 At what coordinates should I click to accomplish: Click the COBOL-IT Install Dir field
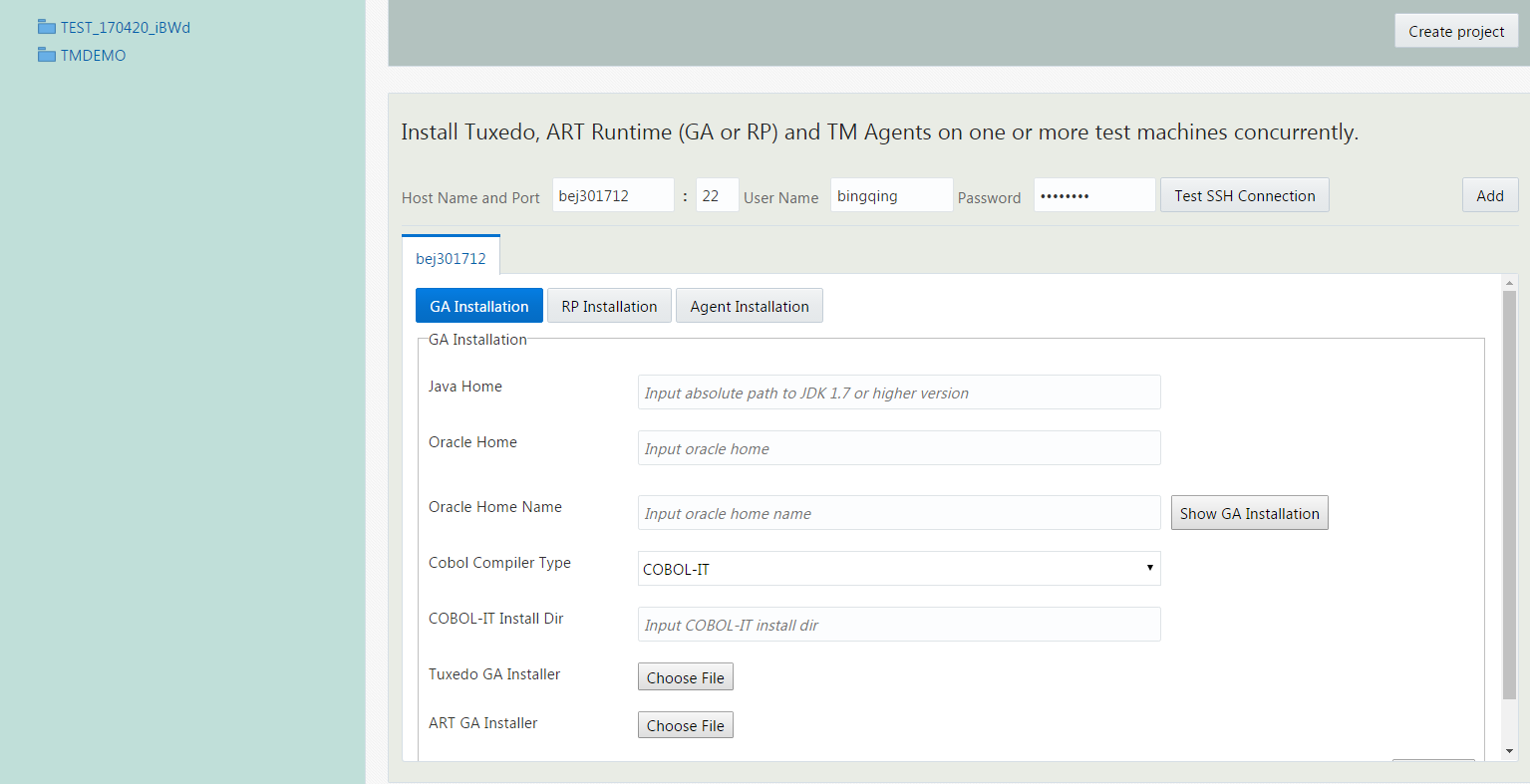coord(899,625)
